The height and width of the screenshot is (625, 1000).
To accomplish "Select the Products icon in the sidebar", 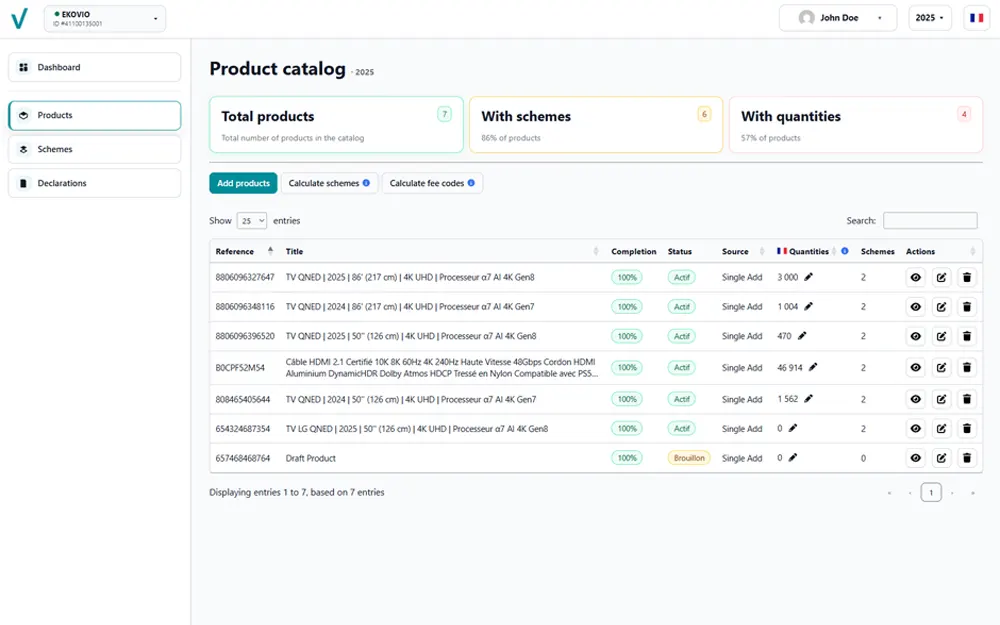I will (x=22, y=115).
